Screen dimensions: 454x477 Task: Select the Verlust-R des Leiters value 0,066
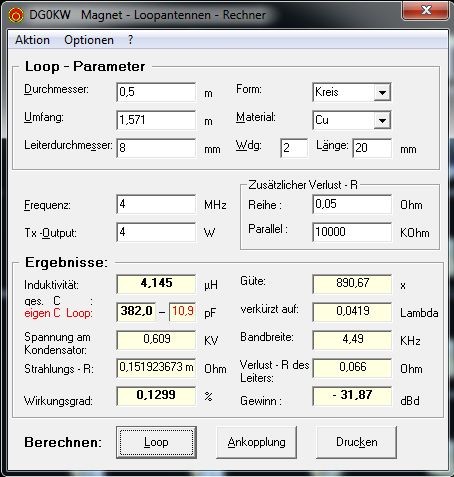(352, 367)
